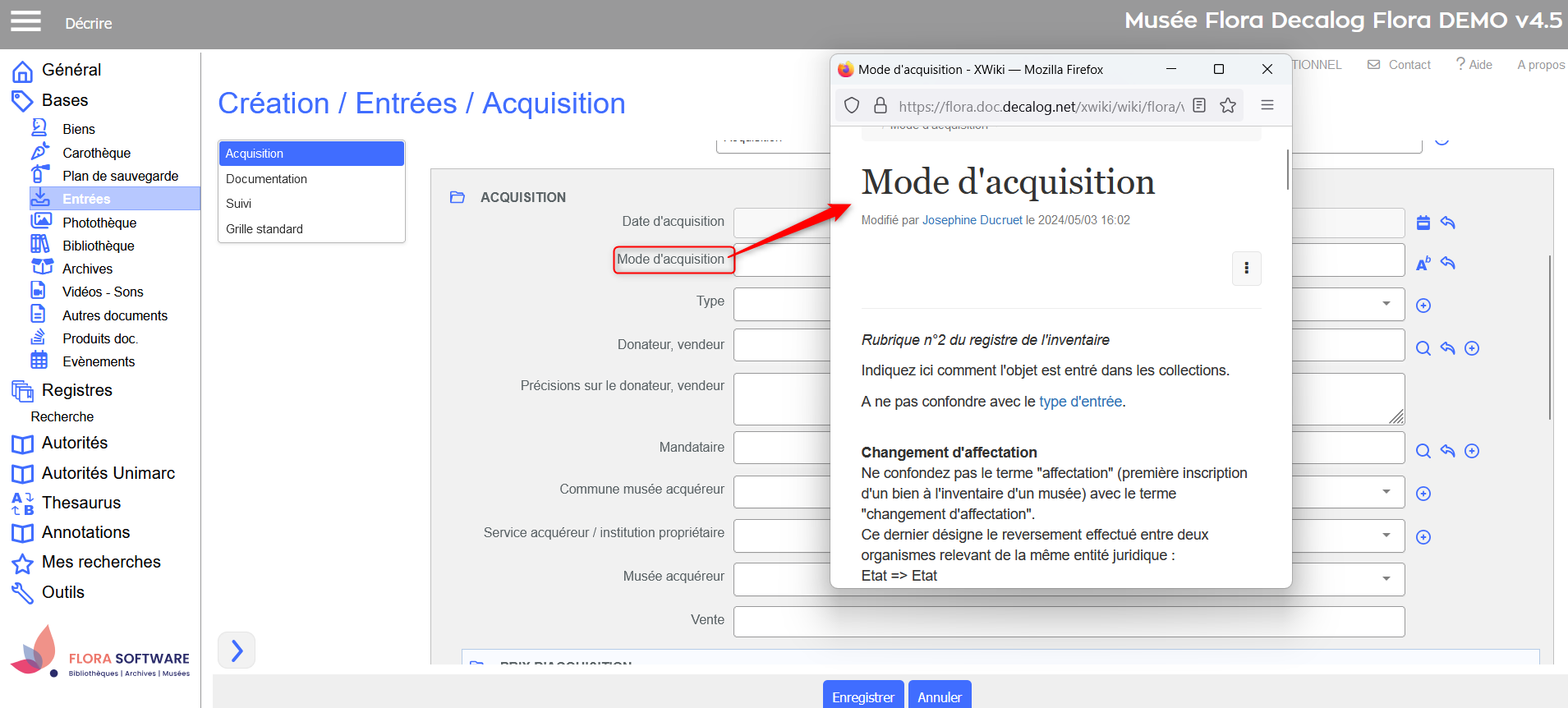Open the Thesaurus section in sidebar
The width and height of the screenshot is (1568, 708).
[x=81, y=503]
